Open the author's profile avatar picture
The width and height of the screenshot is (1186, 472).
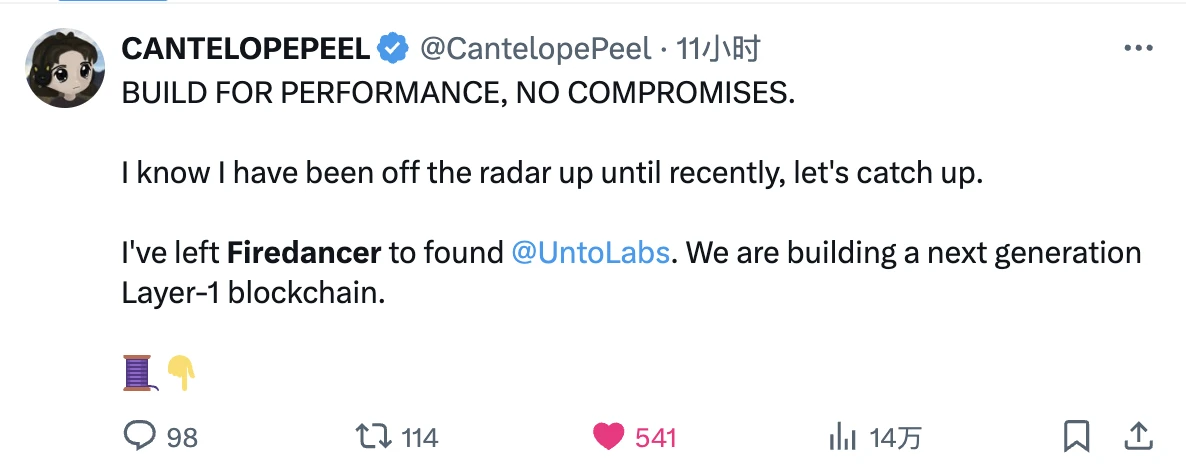coord(65,67)
